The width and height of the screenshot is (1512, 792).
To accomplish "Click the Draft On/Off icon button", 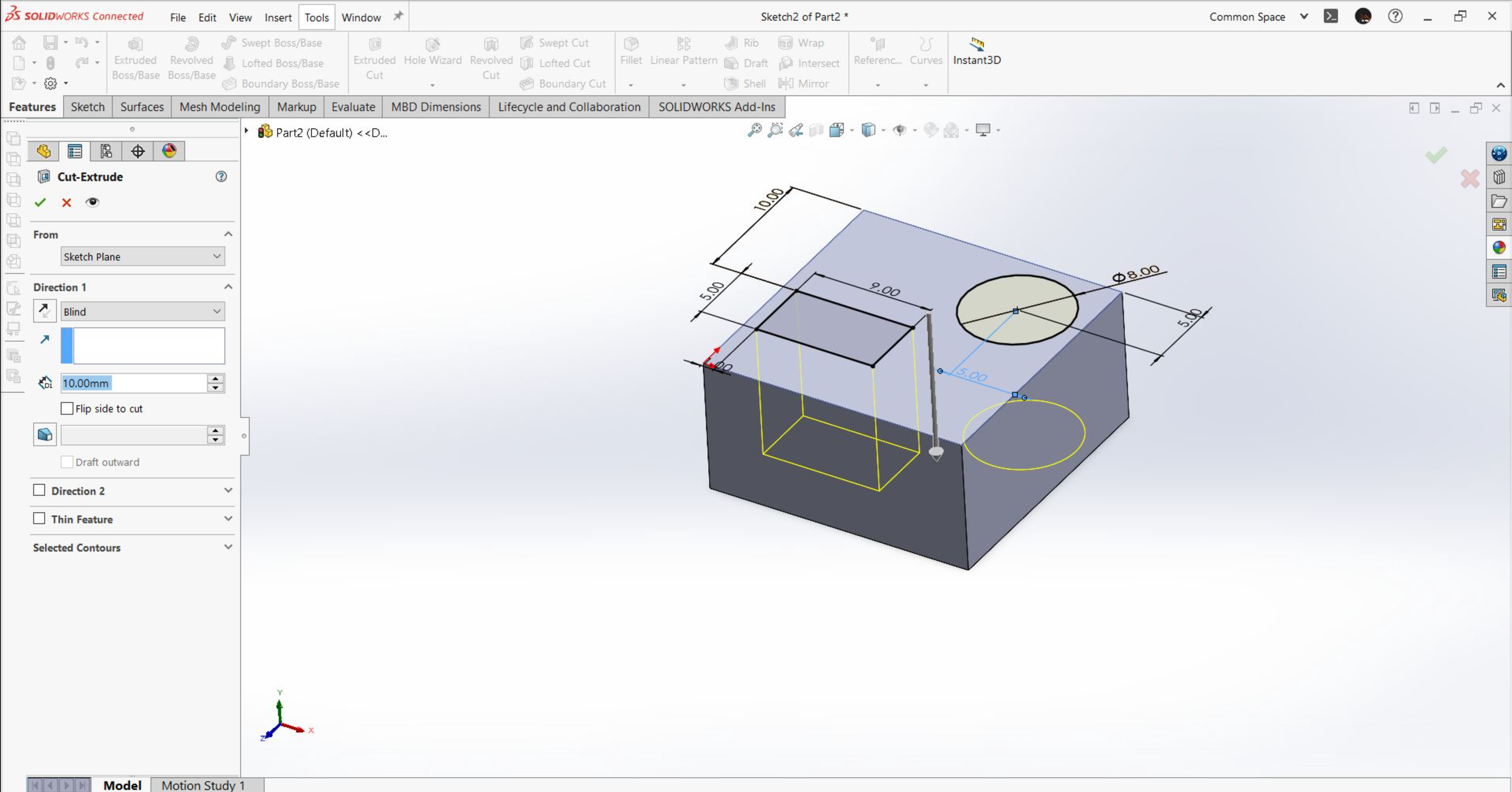I will point(44,435).
